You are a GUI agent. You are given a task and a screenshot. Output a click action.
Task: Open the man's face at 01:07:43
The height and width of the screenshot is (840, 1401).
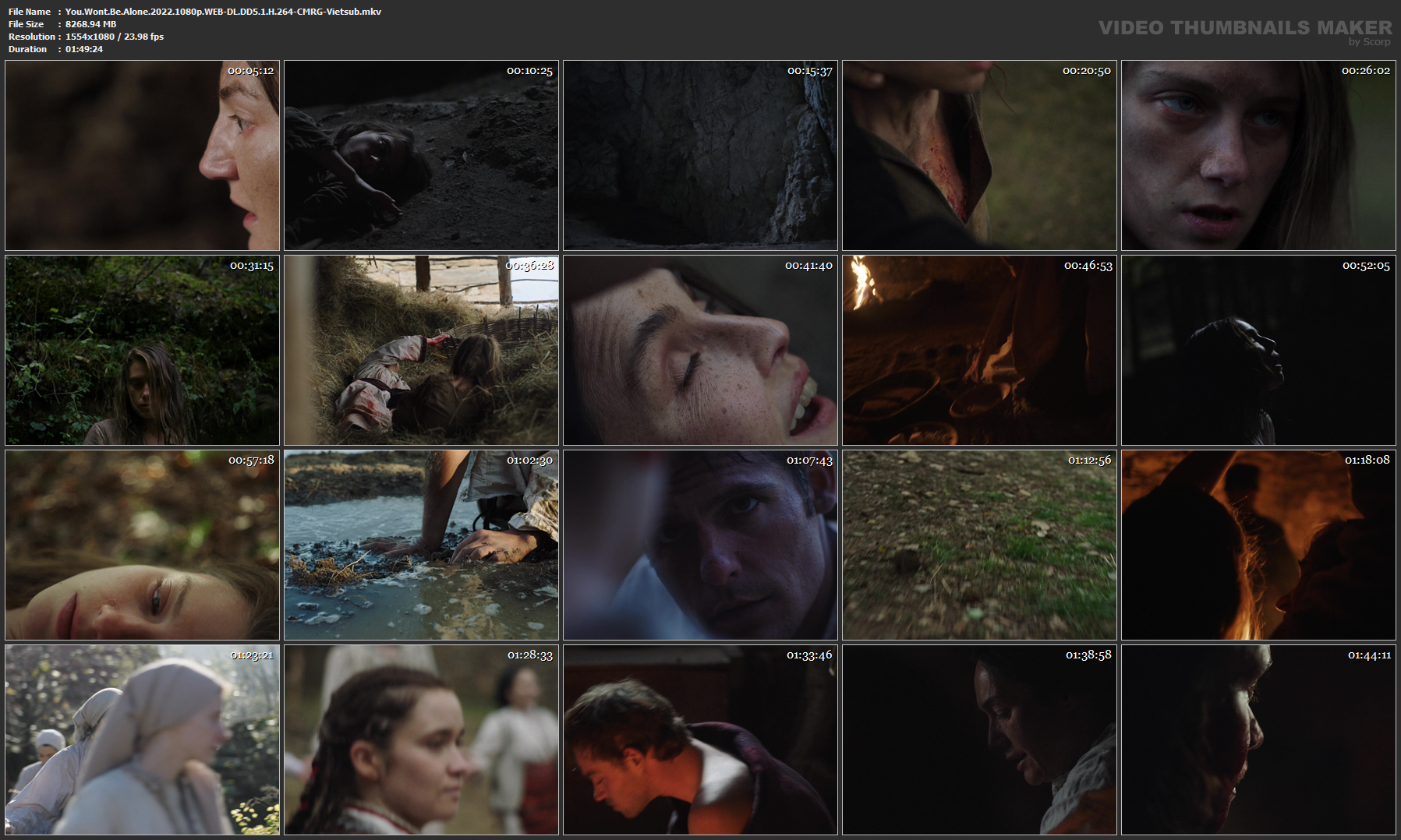click(700, 545)
